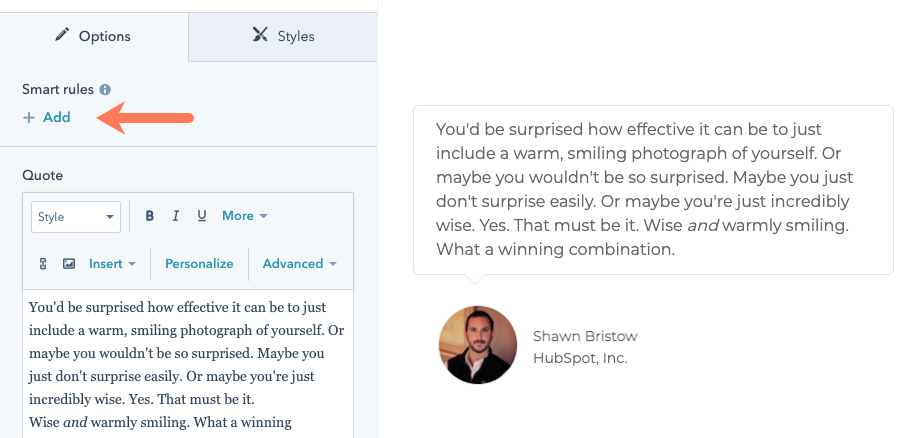Expand the More formatting dropdown
907x438 pixels.
245,216
